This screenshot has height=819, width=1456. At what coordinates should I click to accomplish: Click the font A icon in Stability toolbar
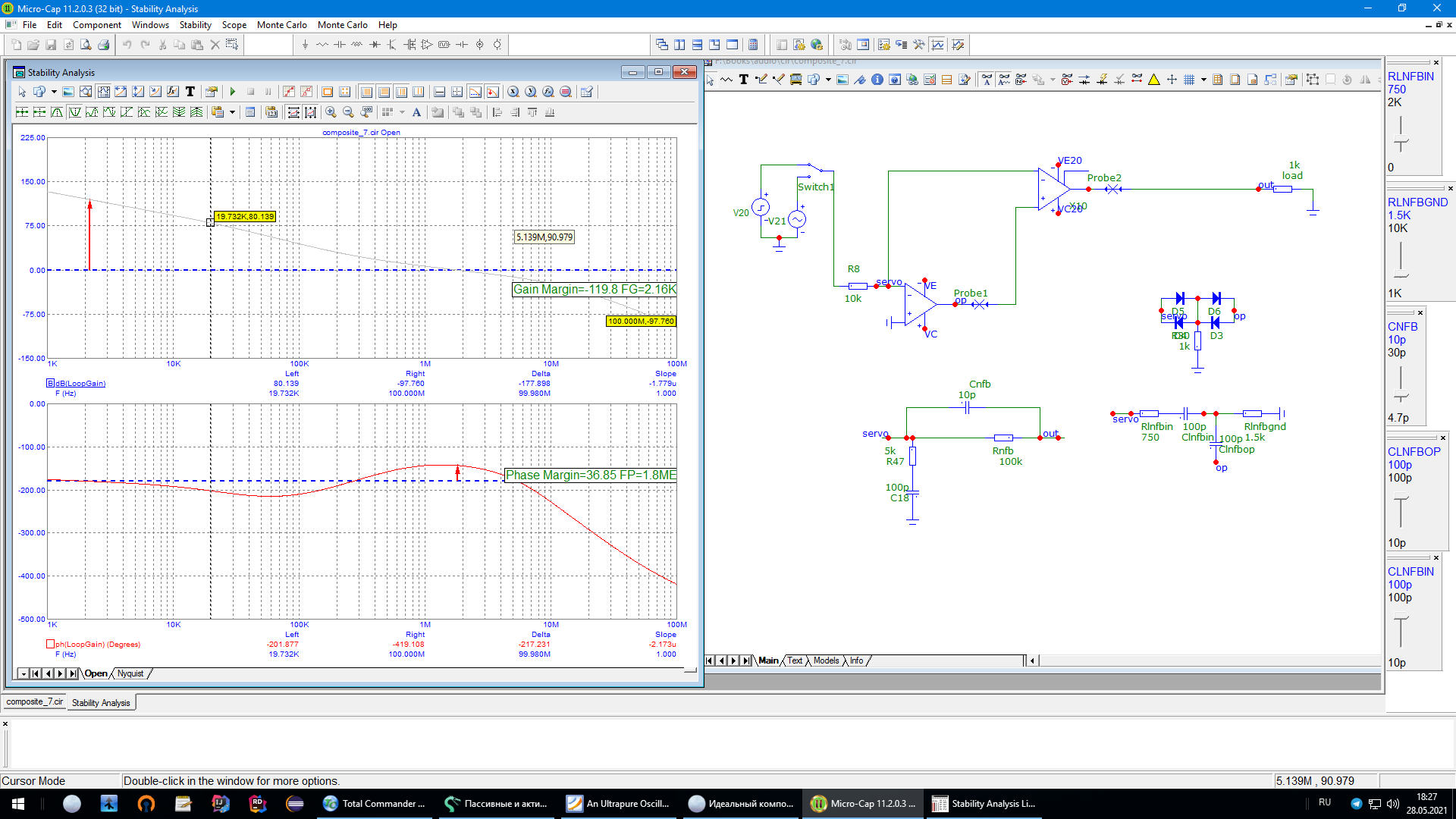tap(416, 112)
